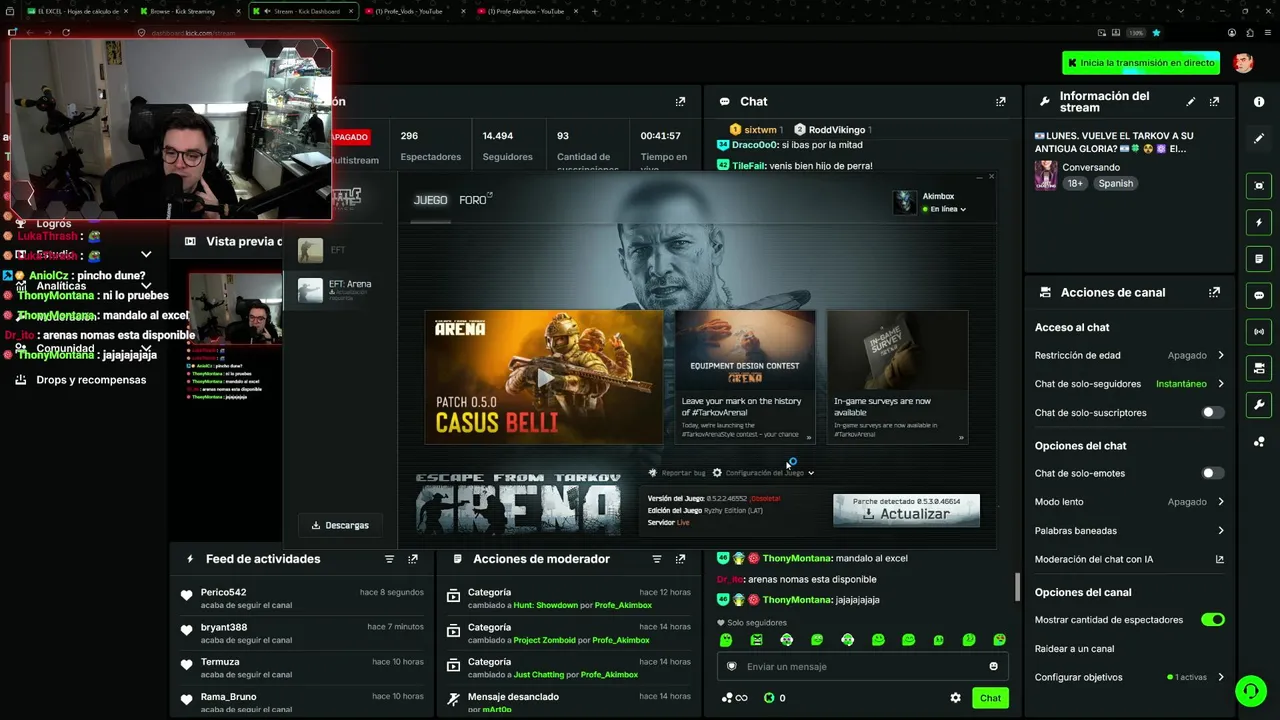Filter the Feed de actividades list
This screenshot has height=720, width=1280.
point(389,559)
